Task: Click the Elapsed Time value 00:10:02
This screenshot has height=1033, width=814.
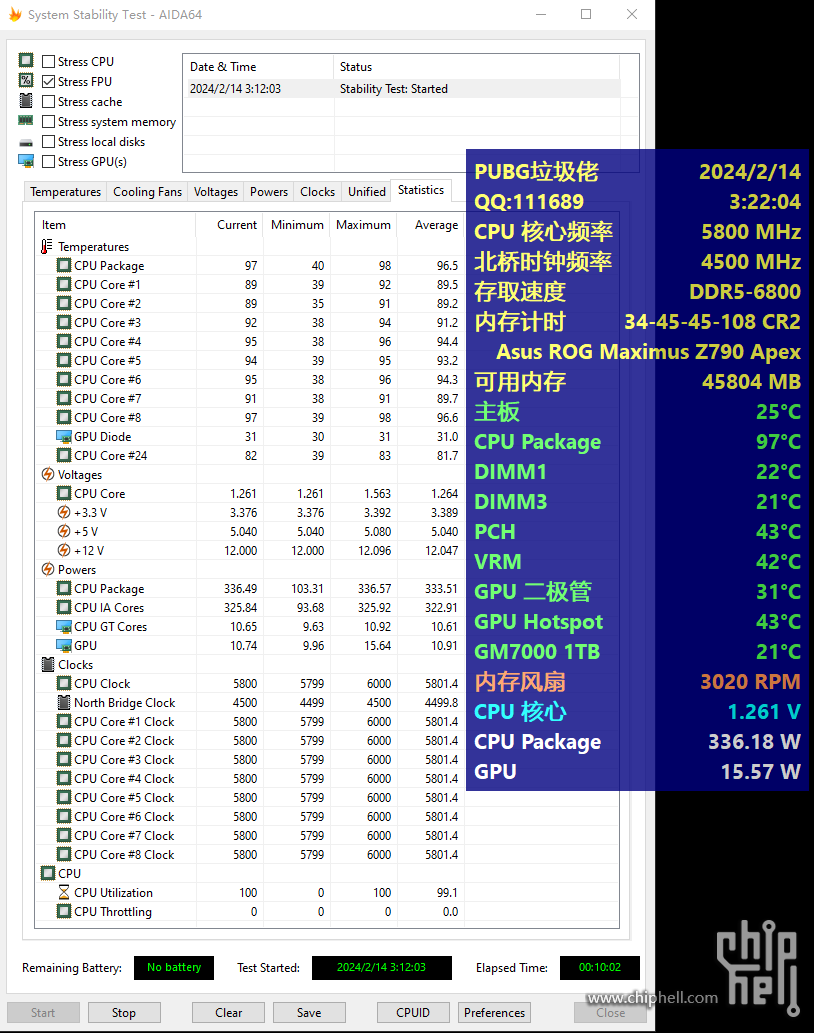Action: [599, 967]
